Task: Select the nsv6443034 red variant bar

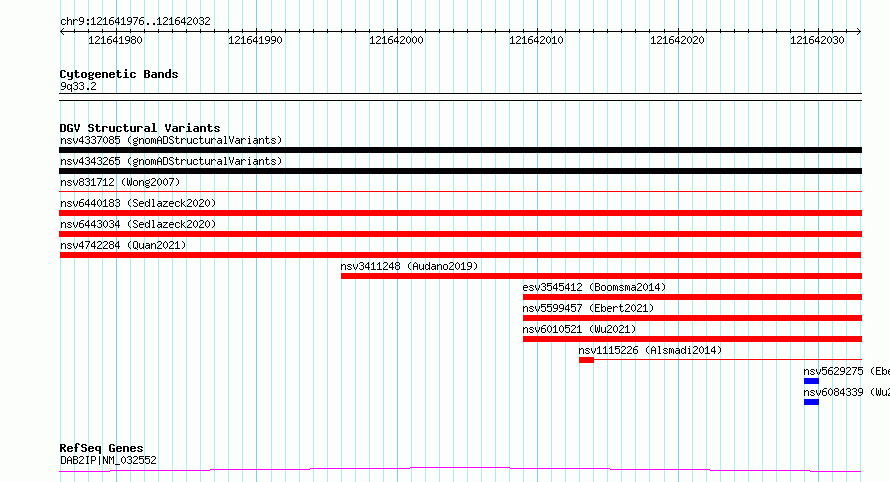Action: click(x=460, y=234)
